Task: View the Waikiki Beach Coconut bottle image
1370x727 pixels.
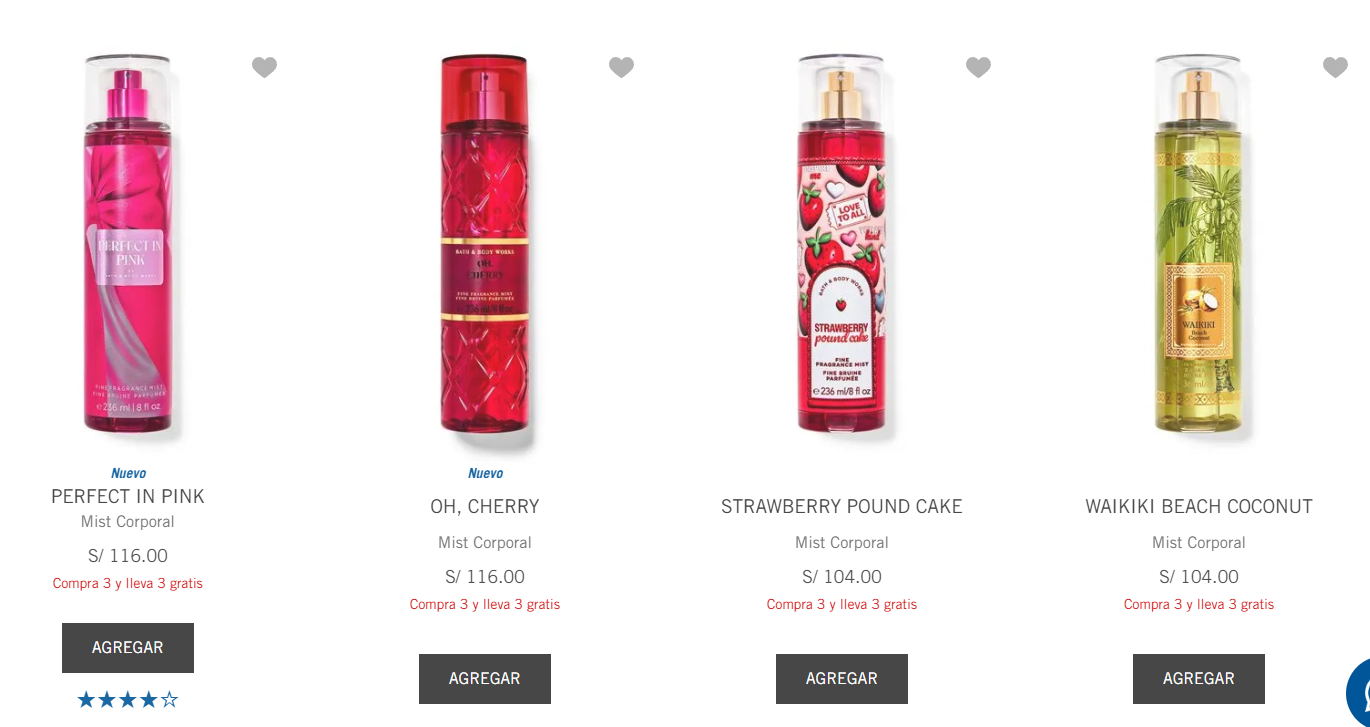Action: (1198, 246)
